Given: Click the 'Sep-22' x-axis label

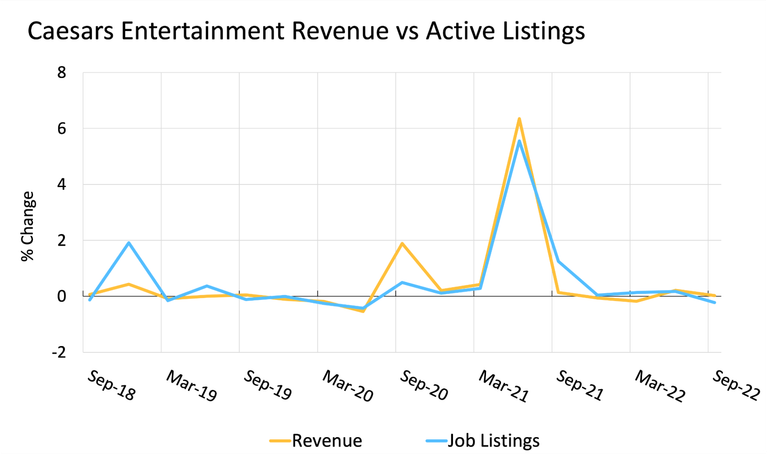Looking at the screenshot, I should (x=737, y=385).
